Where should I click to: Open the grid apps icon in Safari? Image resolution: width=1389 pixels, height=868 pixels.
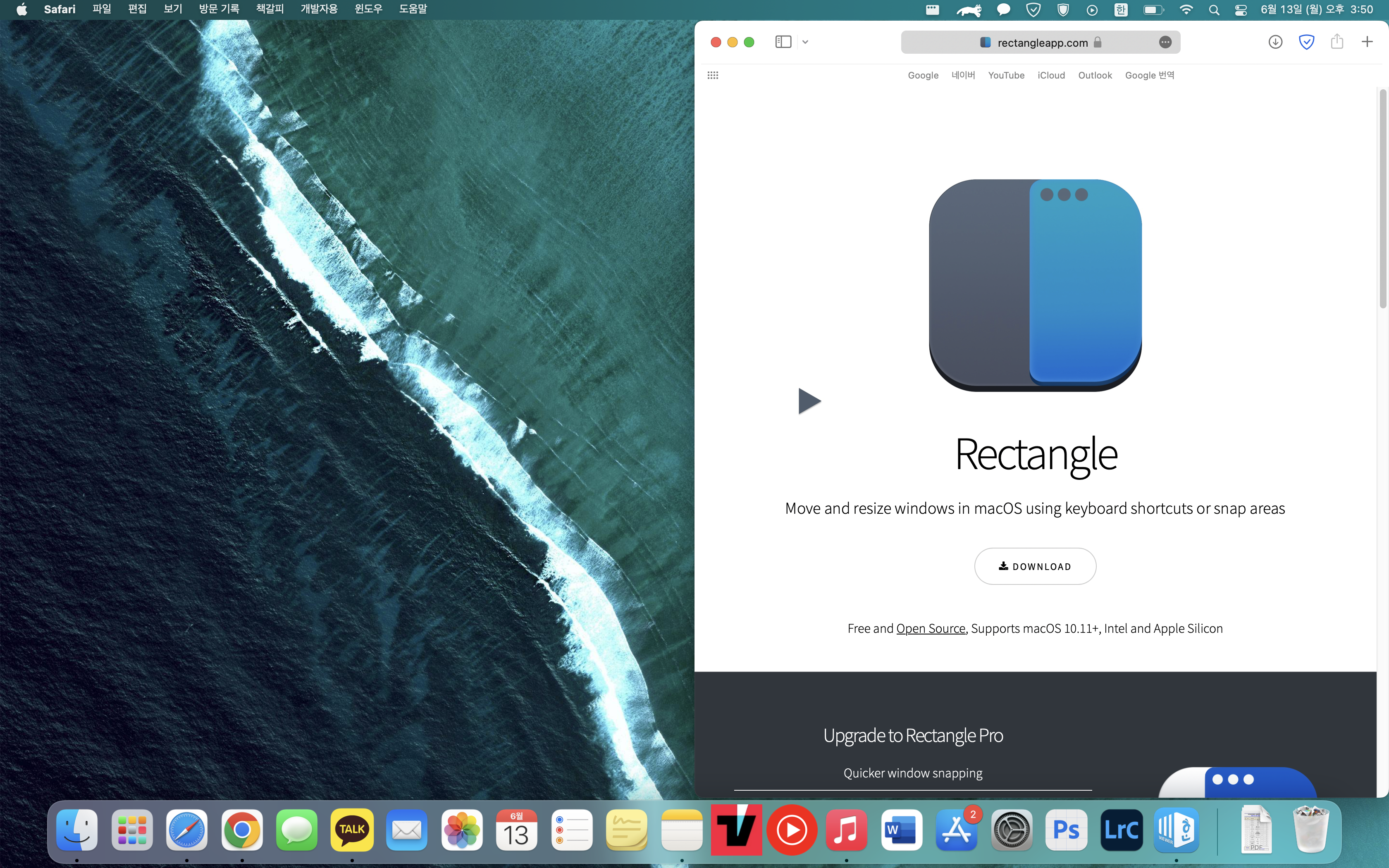point(713,75)
